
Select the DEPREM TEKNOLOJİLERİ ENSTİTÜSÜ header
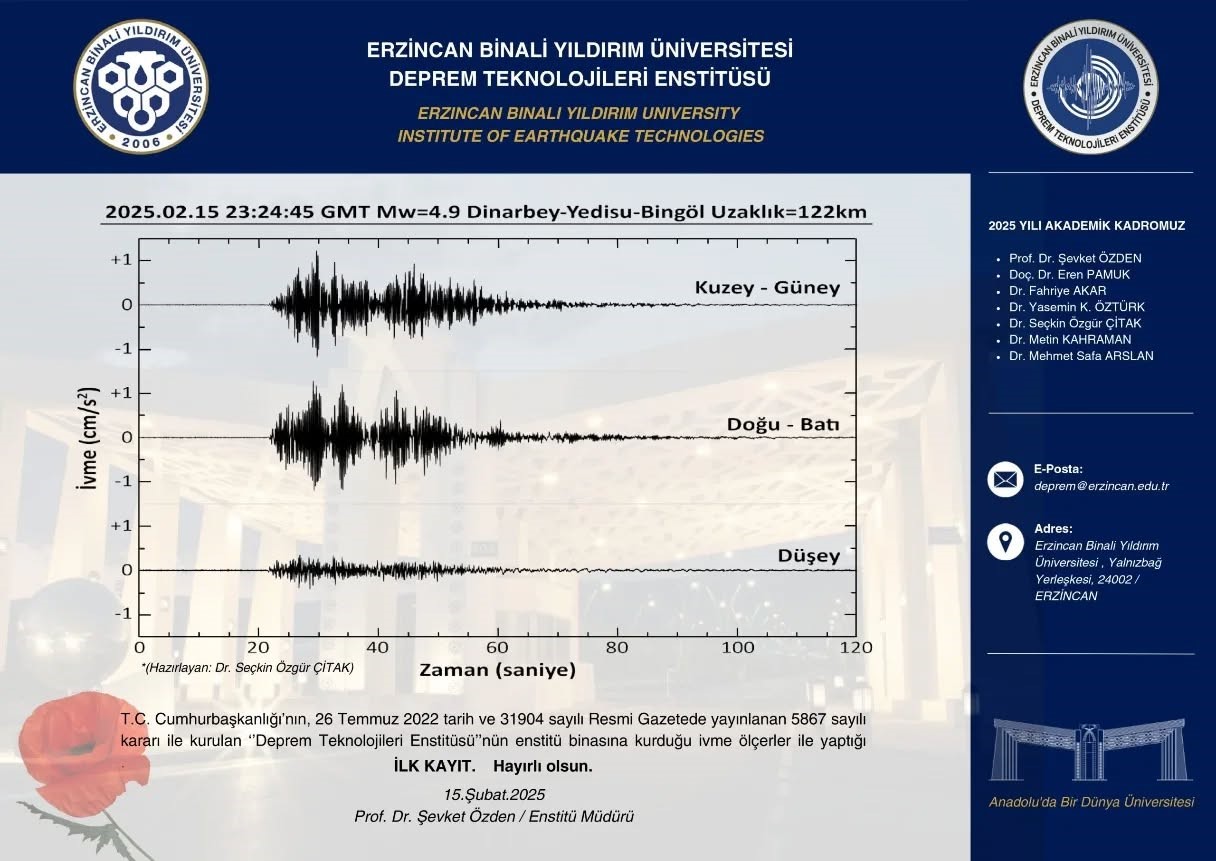click(582, 77)
